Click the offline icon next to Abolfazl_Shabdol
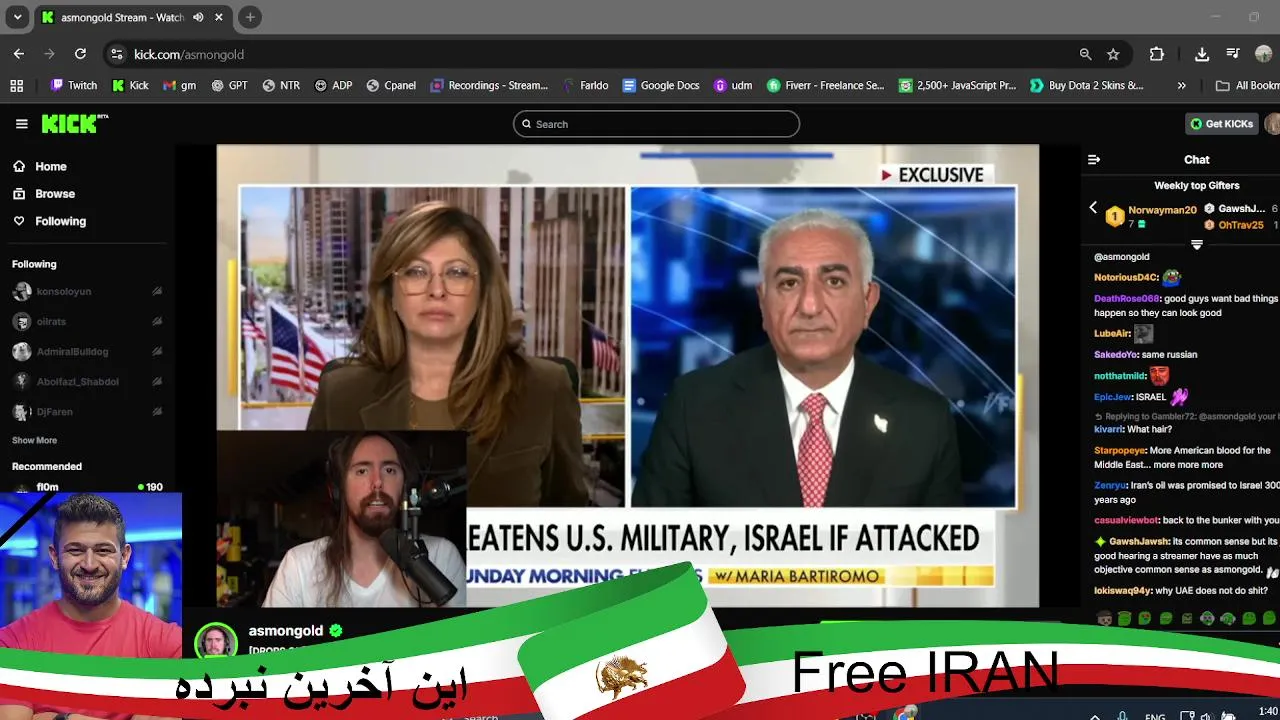This screenshot has height=720, width=1280. pos(157,382)
